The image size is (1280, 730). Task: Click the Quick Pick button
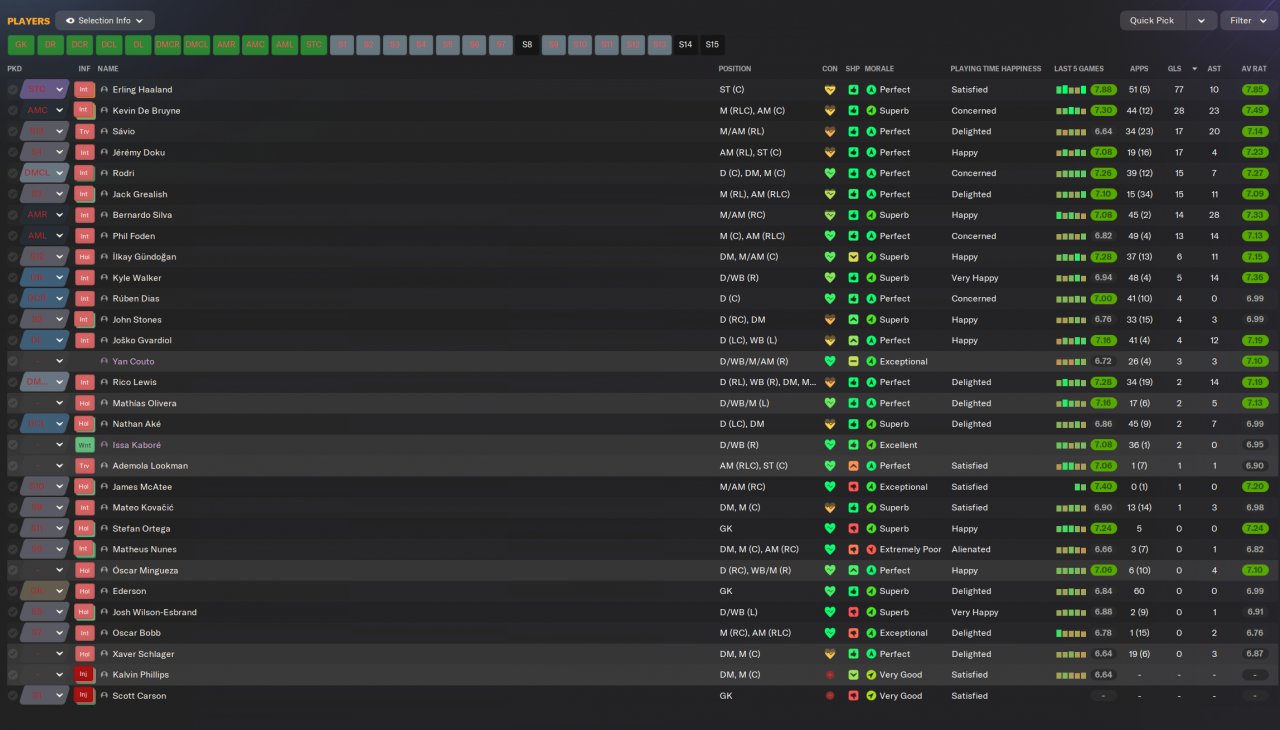[x=1154, y=20]
